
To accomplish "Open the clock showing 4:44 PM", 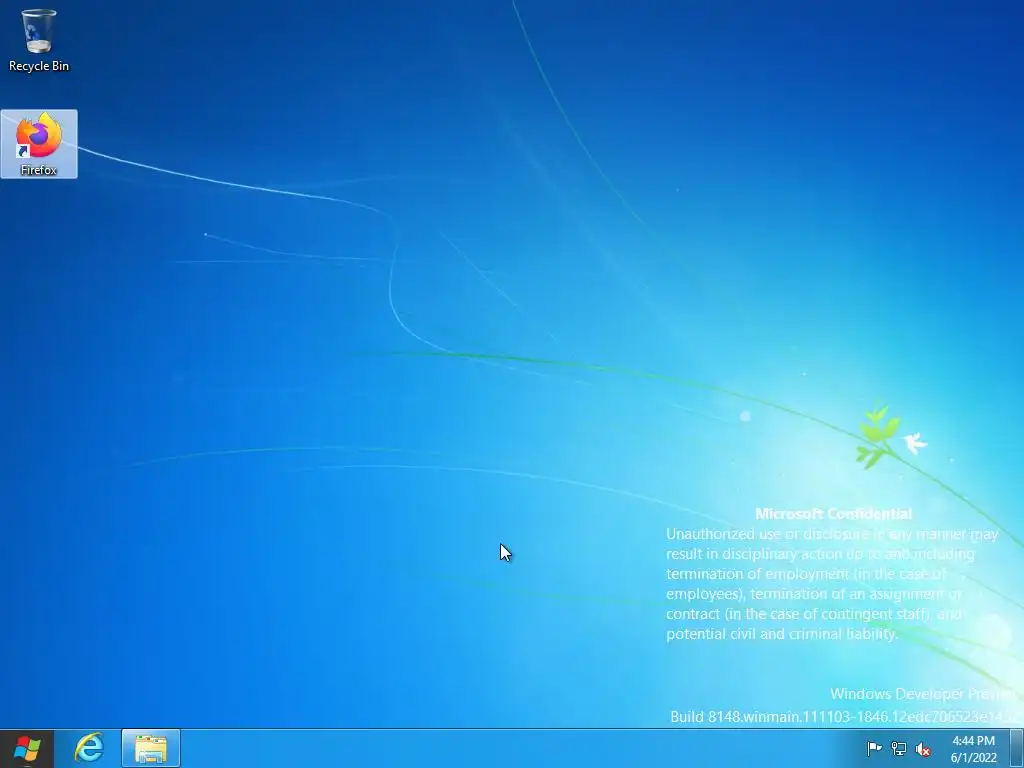I will 973,749.
